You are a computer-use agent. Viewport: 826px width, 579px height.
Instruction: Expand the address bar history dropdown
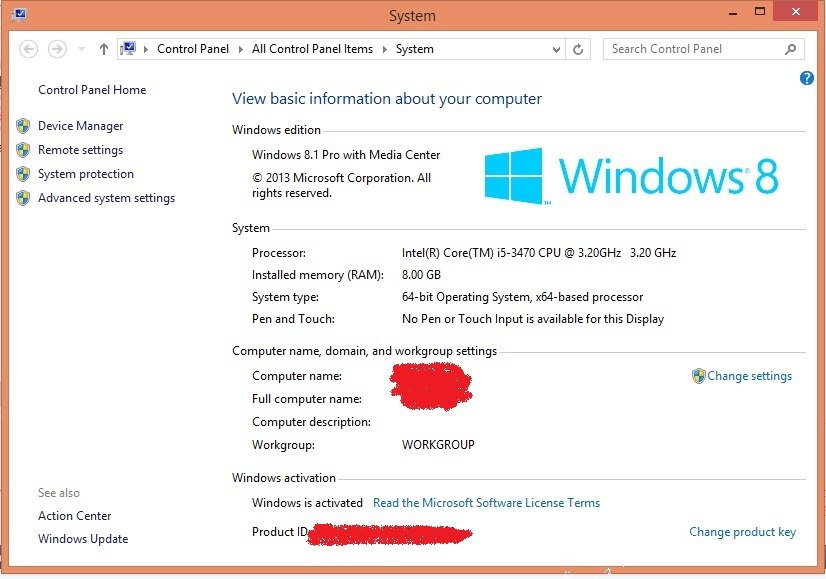click(x=557, y=49)
